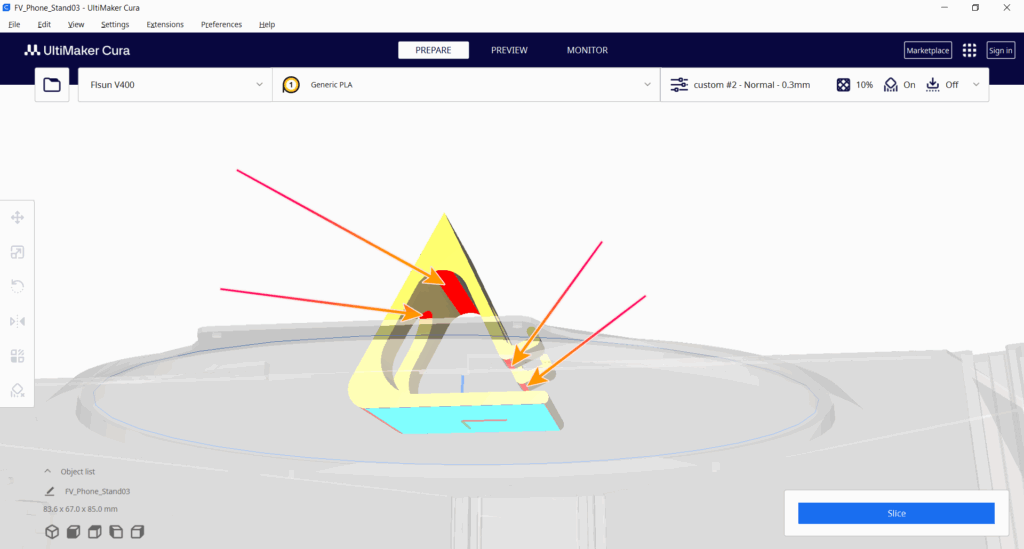Click the UltiMaker Cura logo
This screenshot has height=549, width=1024.
[77, 50]
